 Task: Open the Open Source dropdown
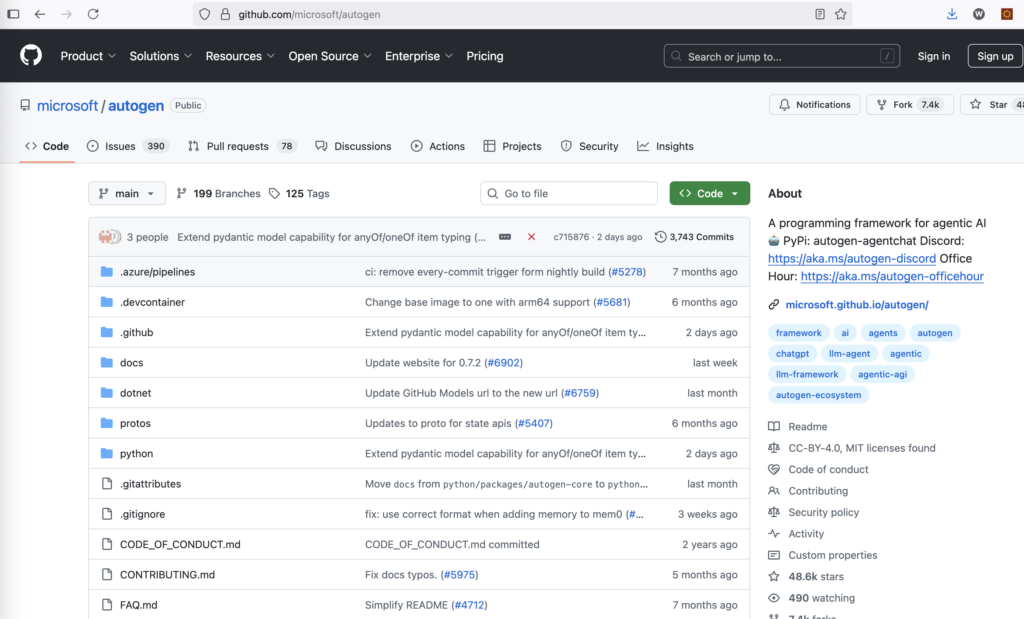[x=330, y=56]
